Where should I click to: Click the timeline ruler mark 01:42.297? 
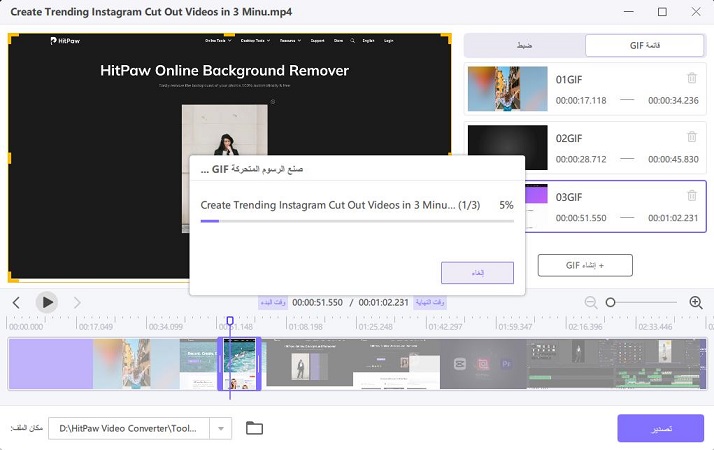(x=445, y=327)
